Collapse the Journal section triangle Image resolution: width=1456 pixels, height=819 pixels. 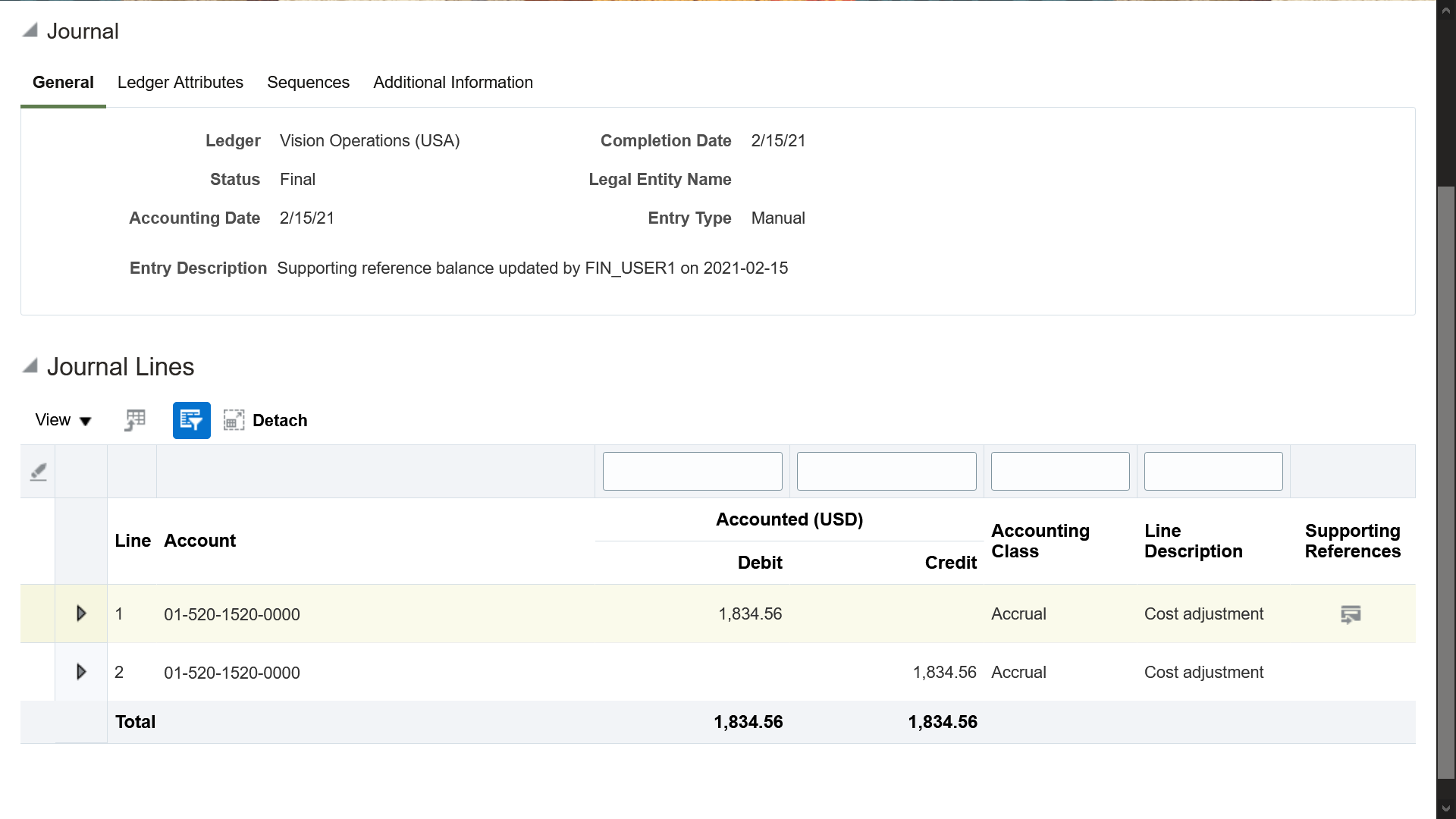point(30,30)
